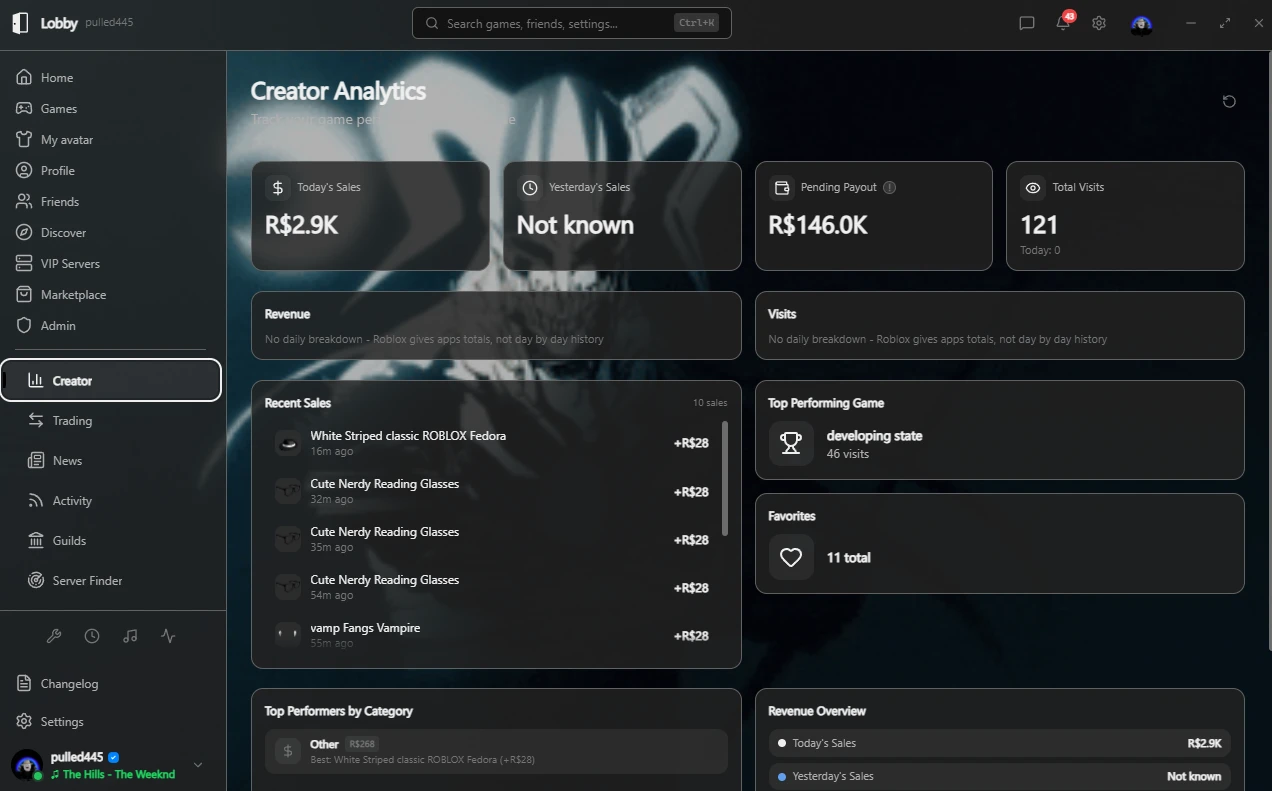This screenshot has width=1272, height=791.
Task: Click the search games input field
Action: [571, 23]
